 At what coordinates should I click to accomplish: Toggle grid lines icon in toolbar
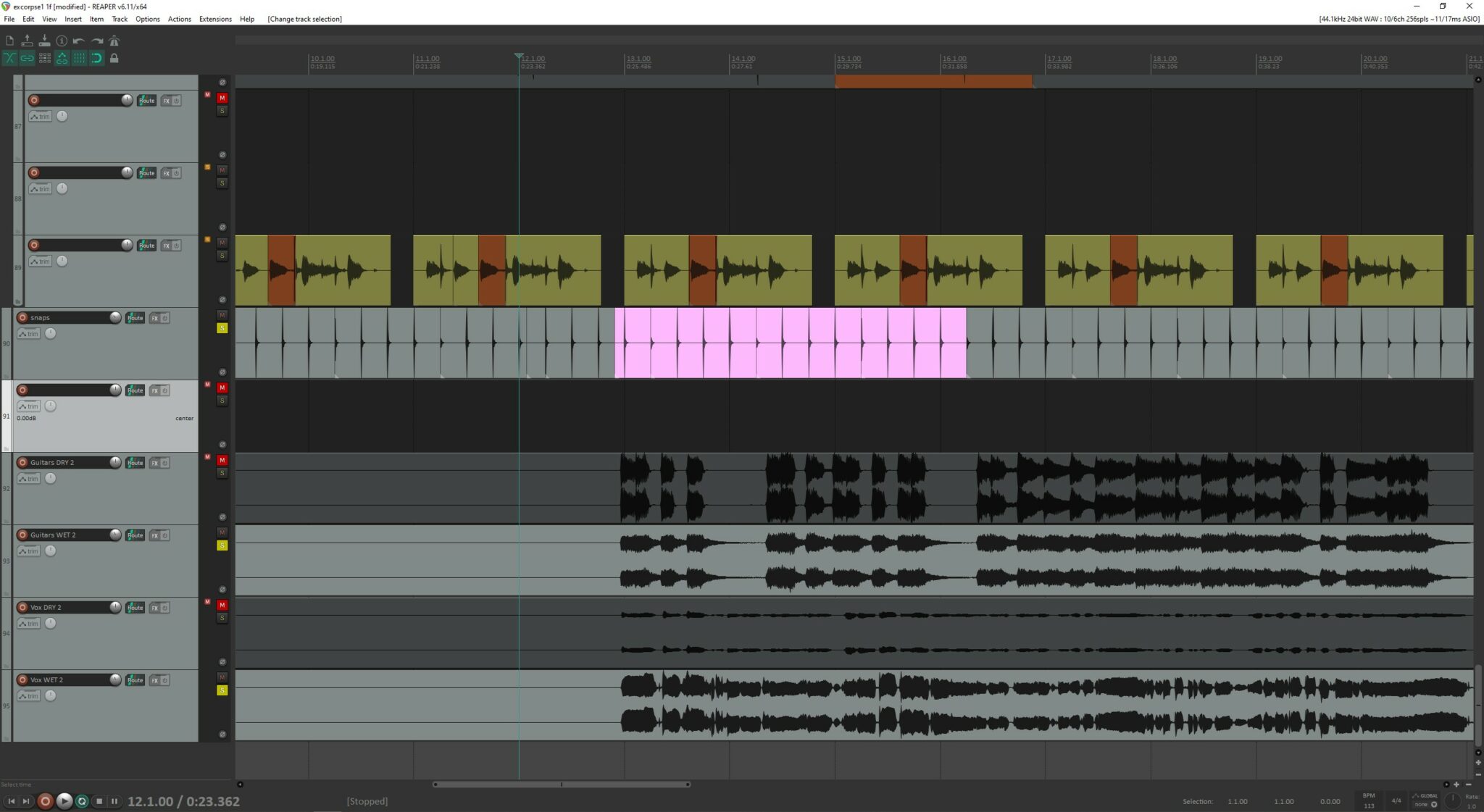(79, 59)
